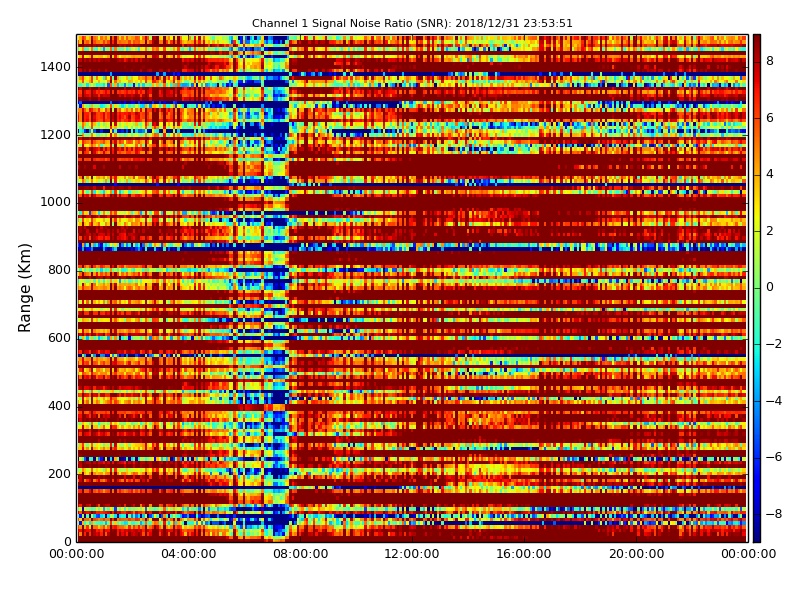Image resolution: width=800 pixels, height=600 pixels.
Task: Click the colorbar label −8
Action: [774, 514]
